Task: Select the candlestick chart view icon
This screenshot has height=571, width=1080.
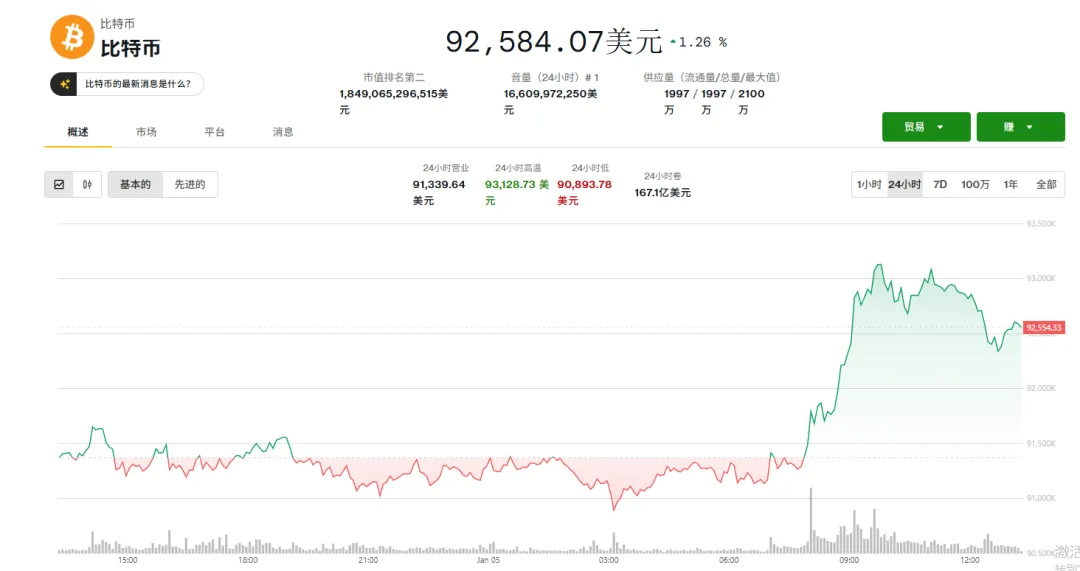Action: (87, 185)
